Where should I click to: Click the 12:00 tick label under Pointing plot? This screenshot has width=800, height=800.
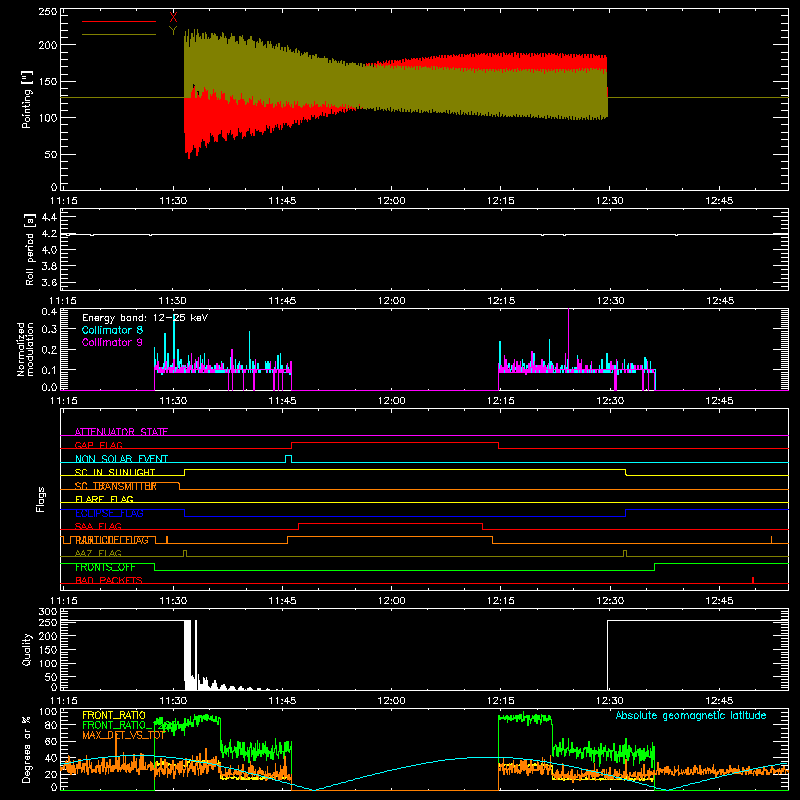(x=391, y=201)
